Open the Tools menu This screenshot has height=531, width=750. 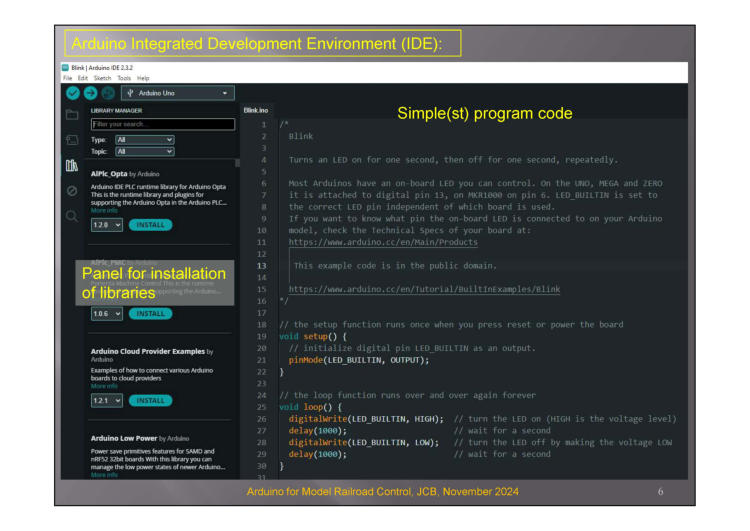(x=124, y=78)
